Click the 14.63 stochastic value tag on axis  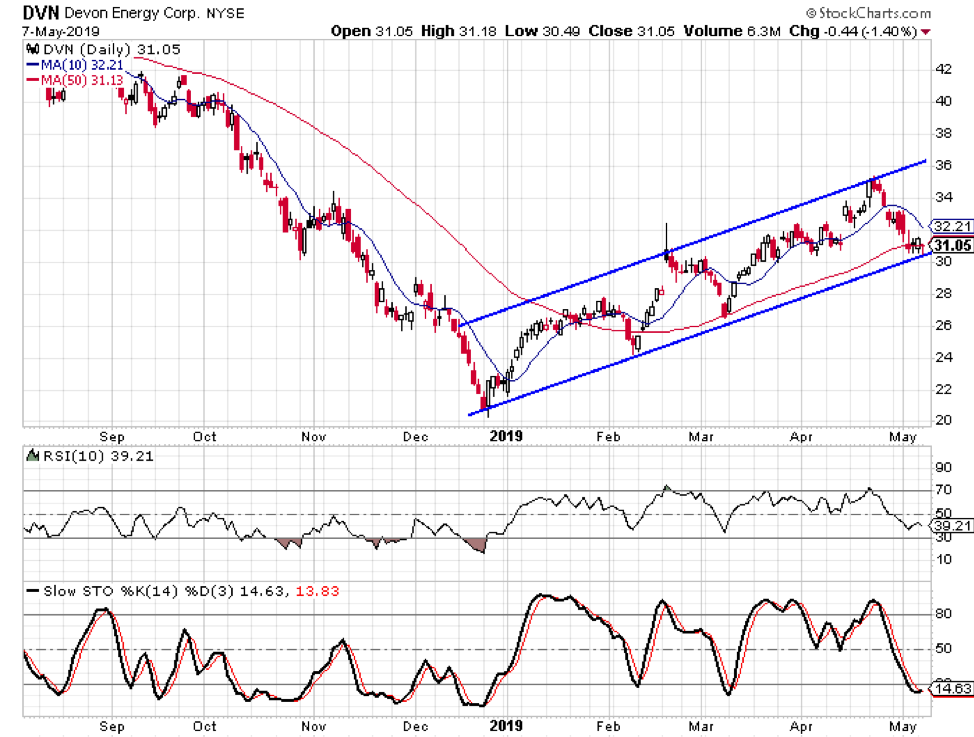952,689
